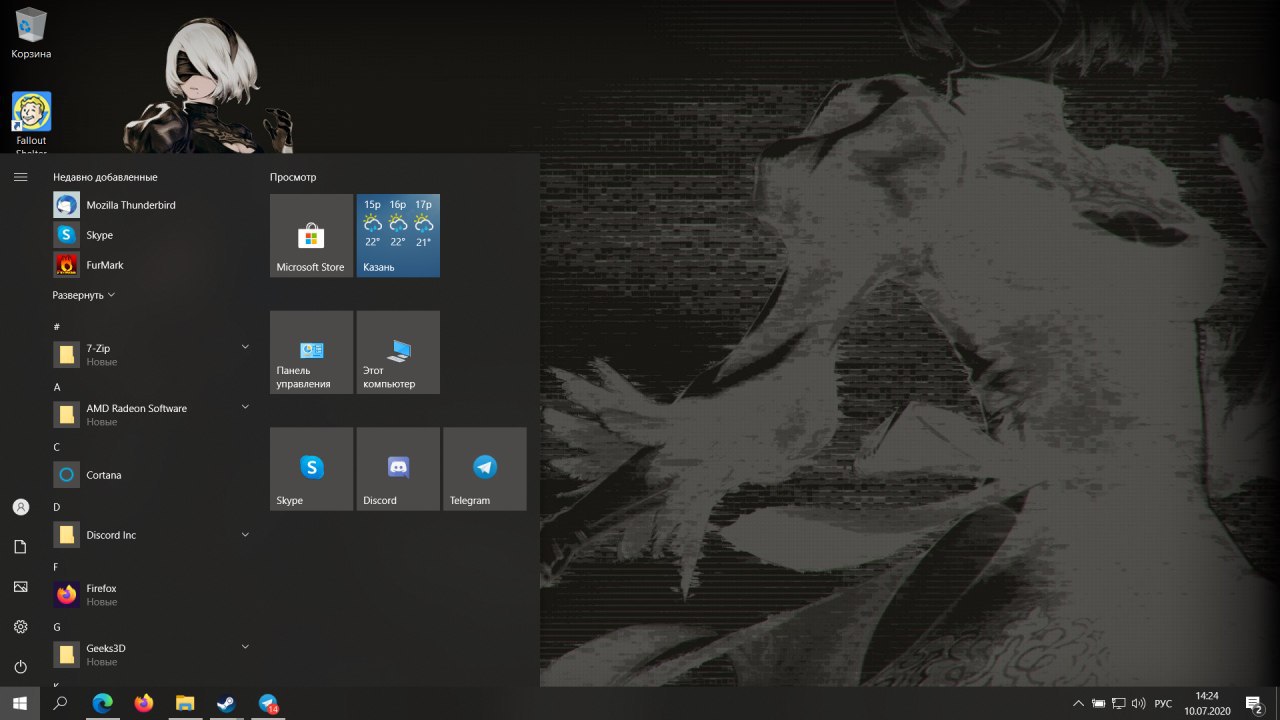Open taskbar Search magnifier
Screen dimensions: 1280x720
[60, 703]
